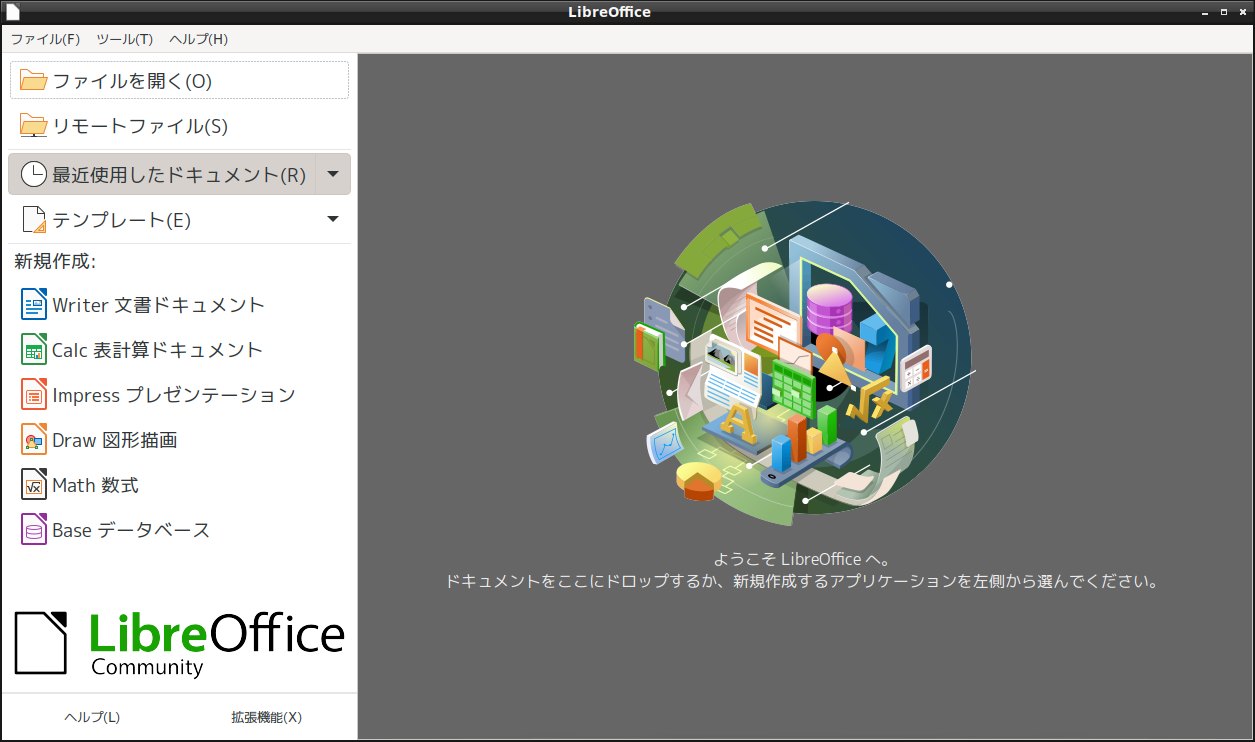The image size is (1255, 742).
Task: Click the Impress プレゼンテーション label
Action: pos(174,395)
